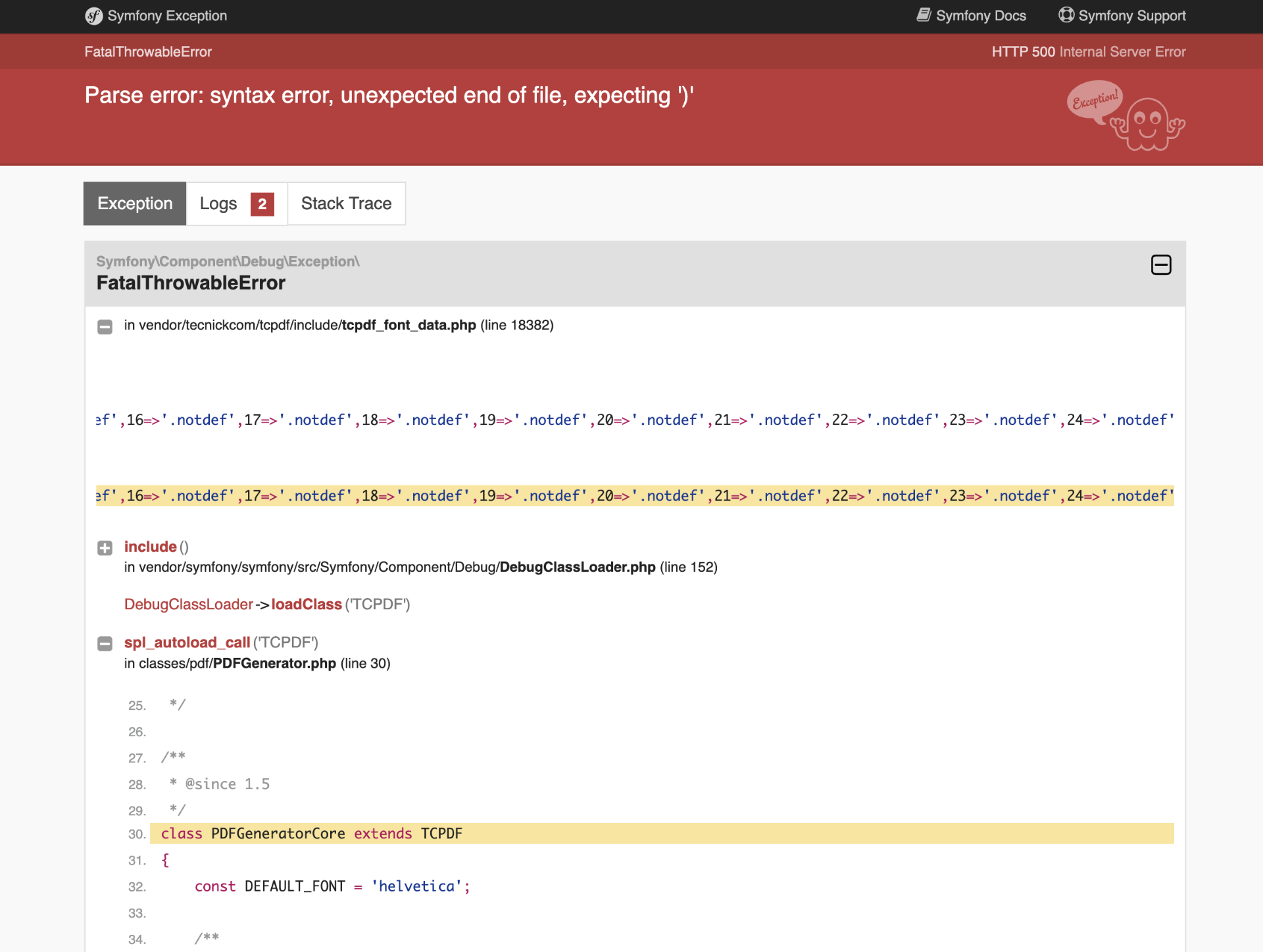Click the PDFGenerator.php file path
The image size is (1263, 952).
pos(274,663)
